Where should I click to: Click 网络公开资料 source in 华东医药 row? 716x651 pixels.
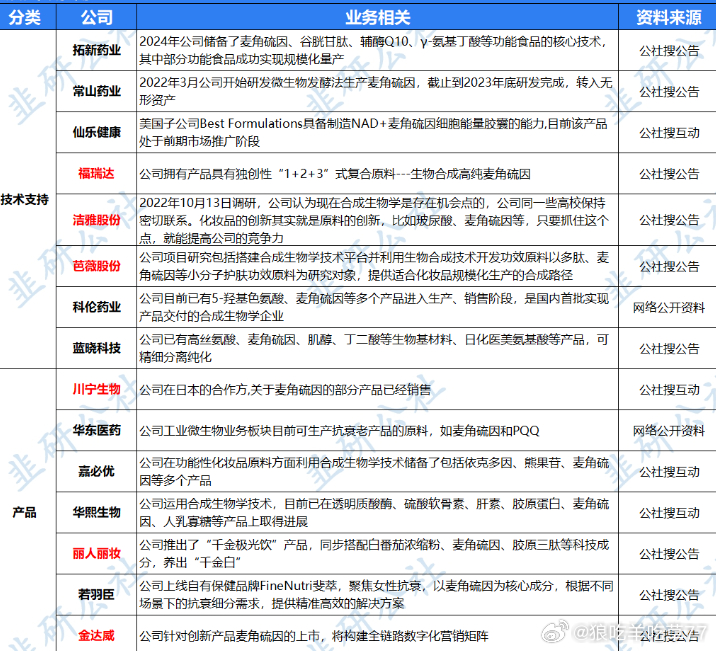click(x=669, y=431)
